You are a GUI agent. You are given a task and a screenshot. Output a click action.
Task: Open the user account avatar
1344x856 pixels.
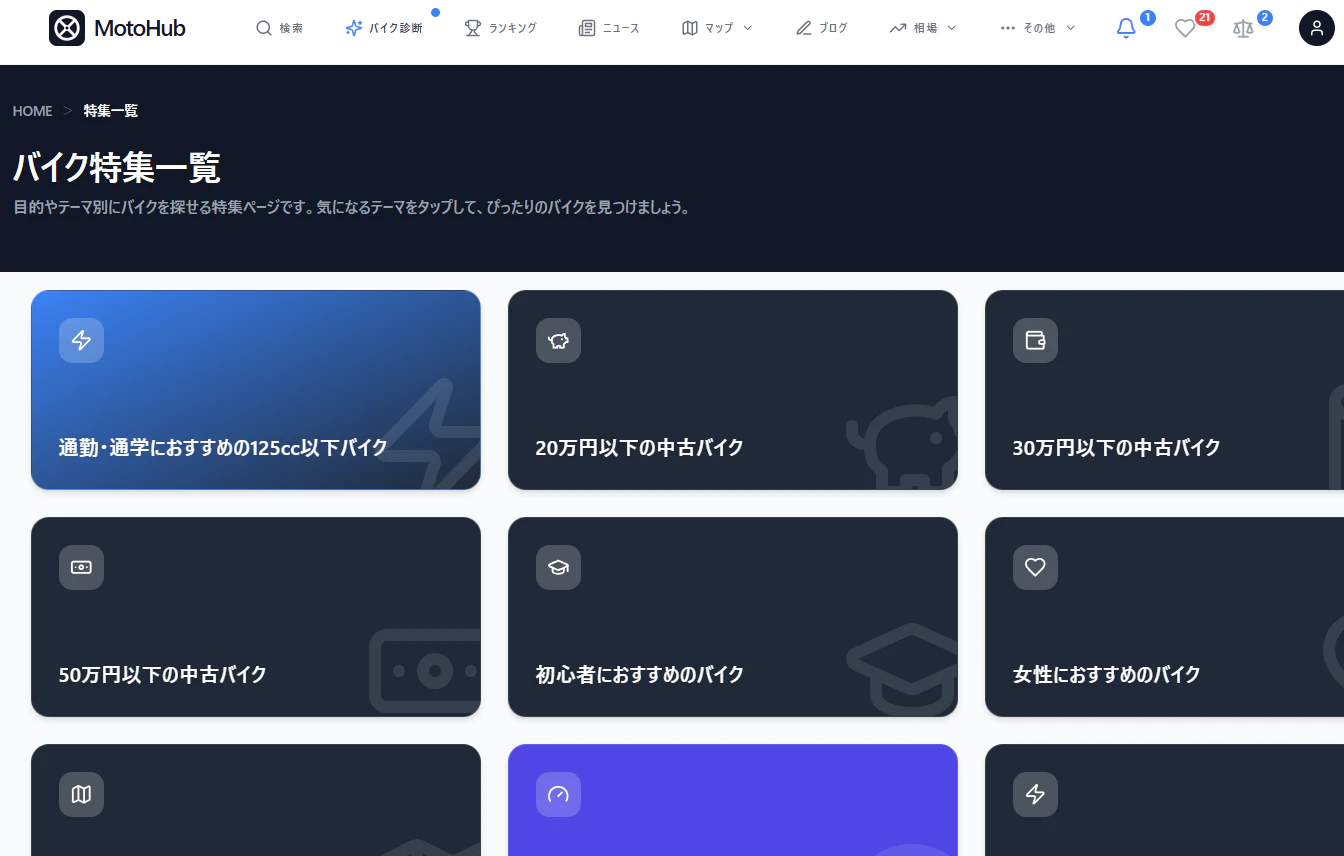click(x=1317, y=28)
